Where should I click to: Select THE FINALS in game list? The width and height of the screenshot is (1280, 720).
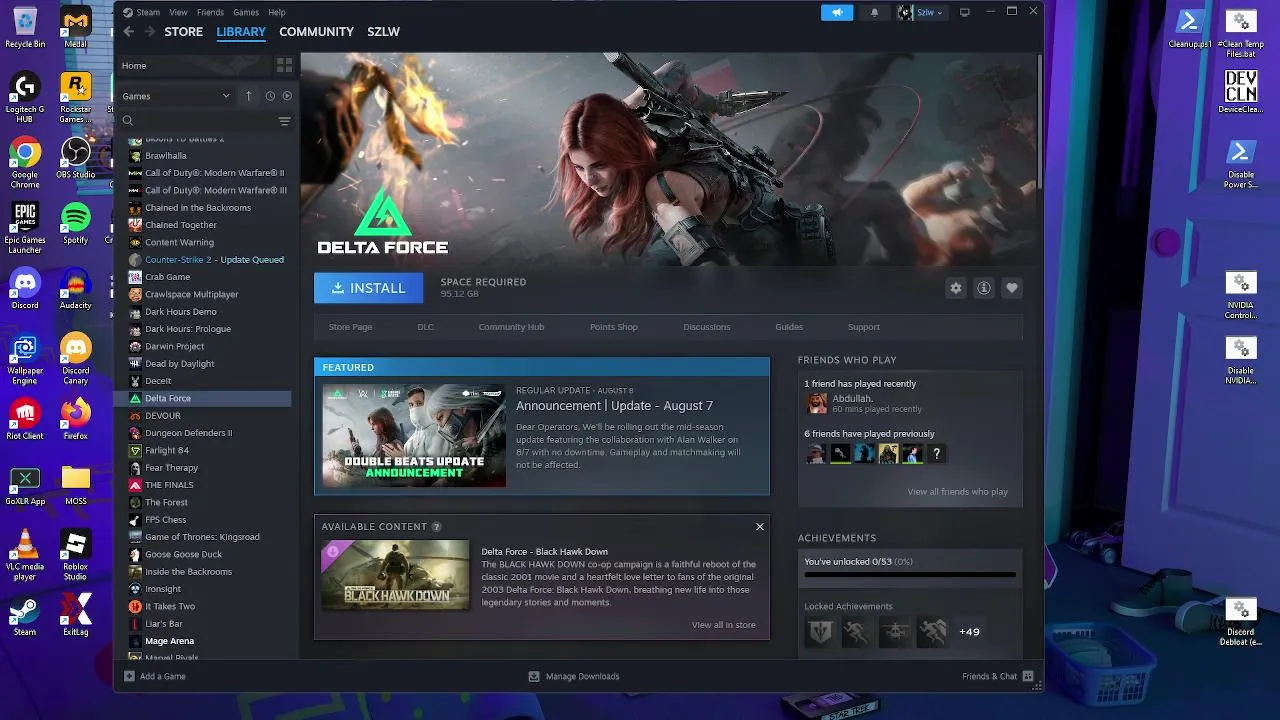168,485
